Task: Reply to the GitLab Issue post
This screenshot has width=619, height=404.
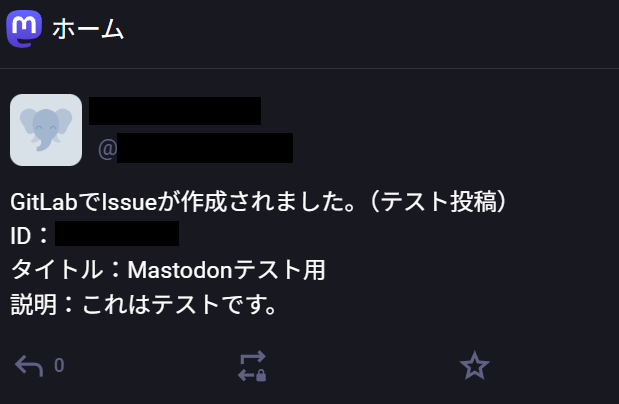Action: (29, 366)
